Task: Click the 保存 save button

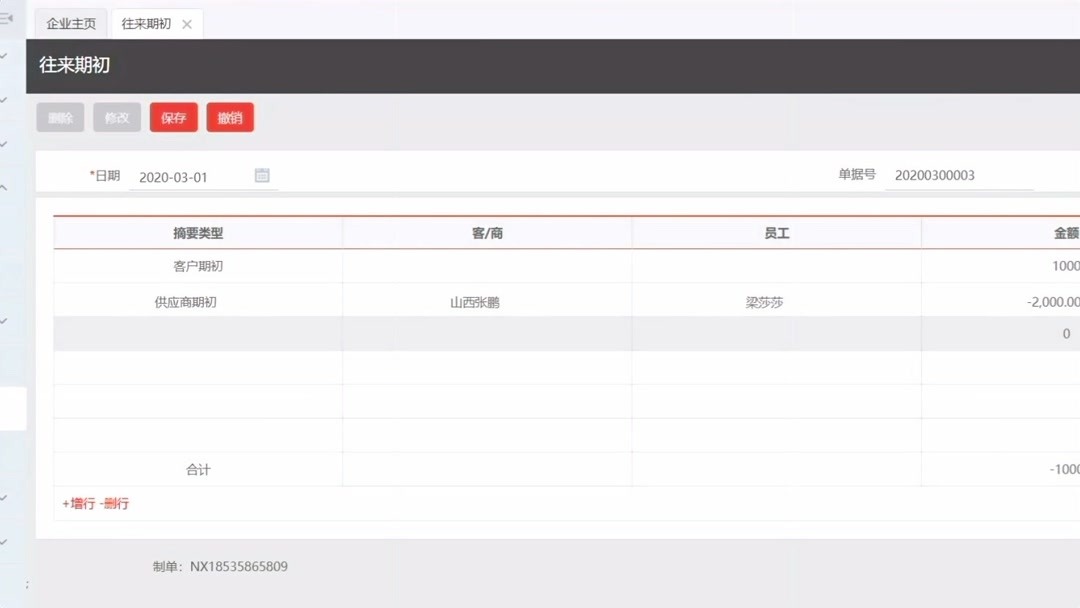Action: point(173,117)
